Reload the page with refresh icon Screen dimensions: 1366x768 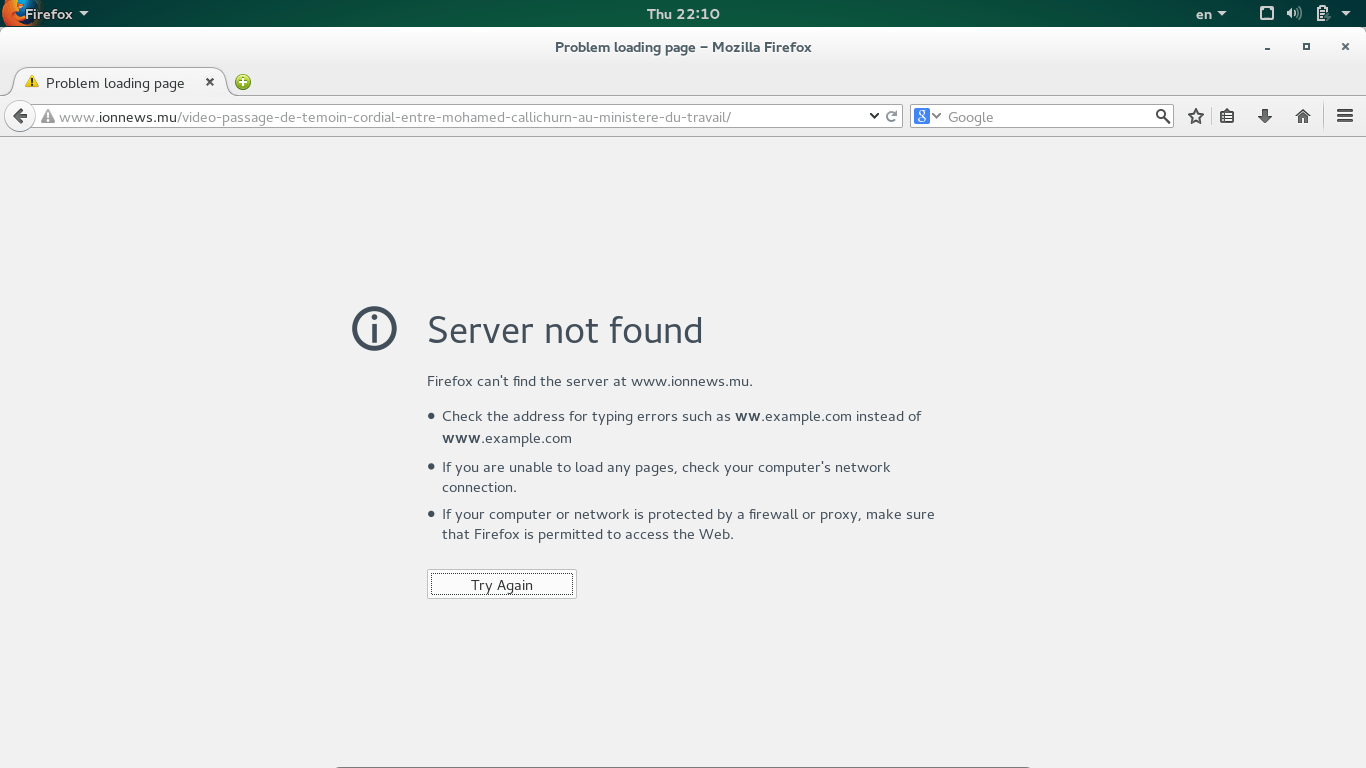click(x=892, y=116)
